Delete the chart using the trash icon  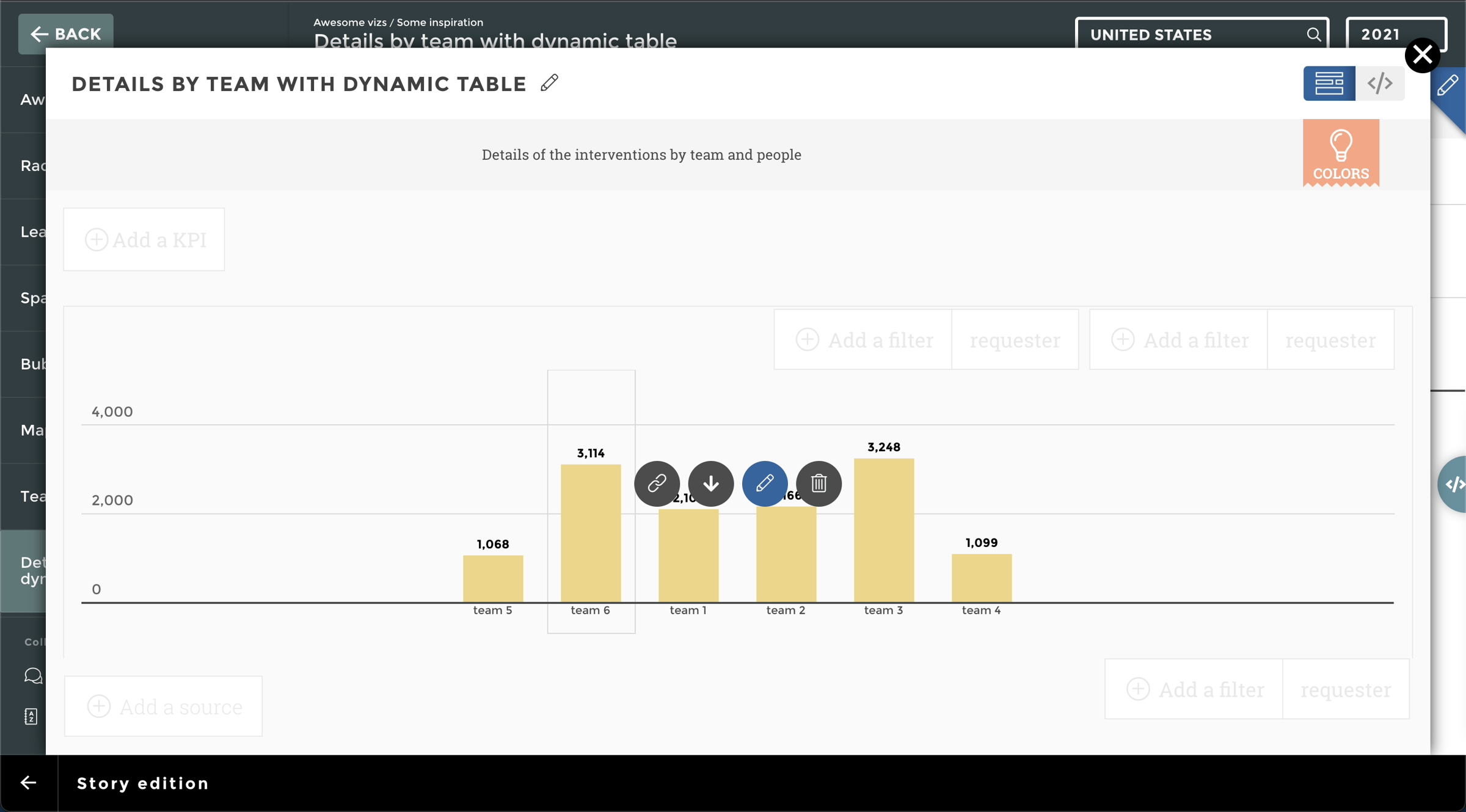[819, 484]
